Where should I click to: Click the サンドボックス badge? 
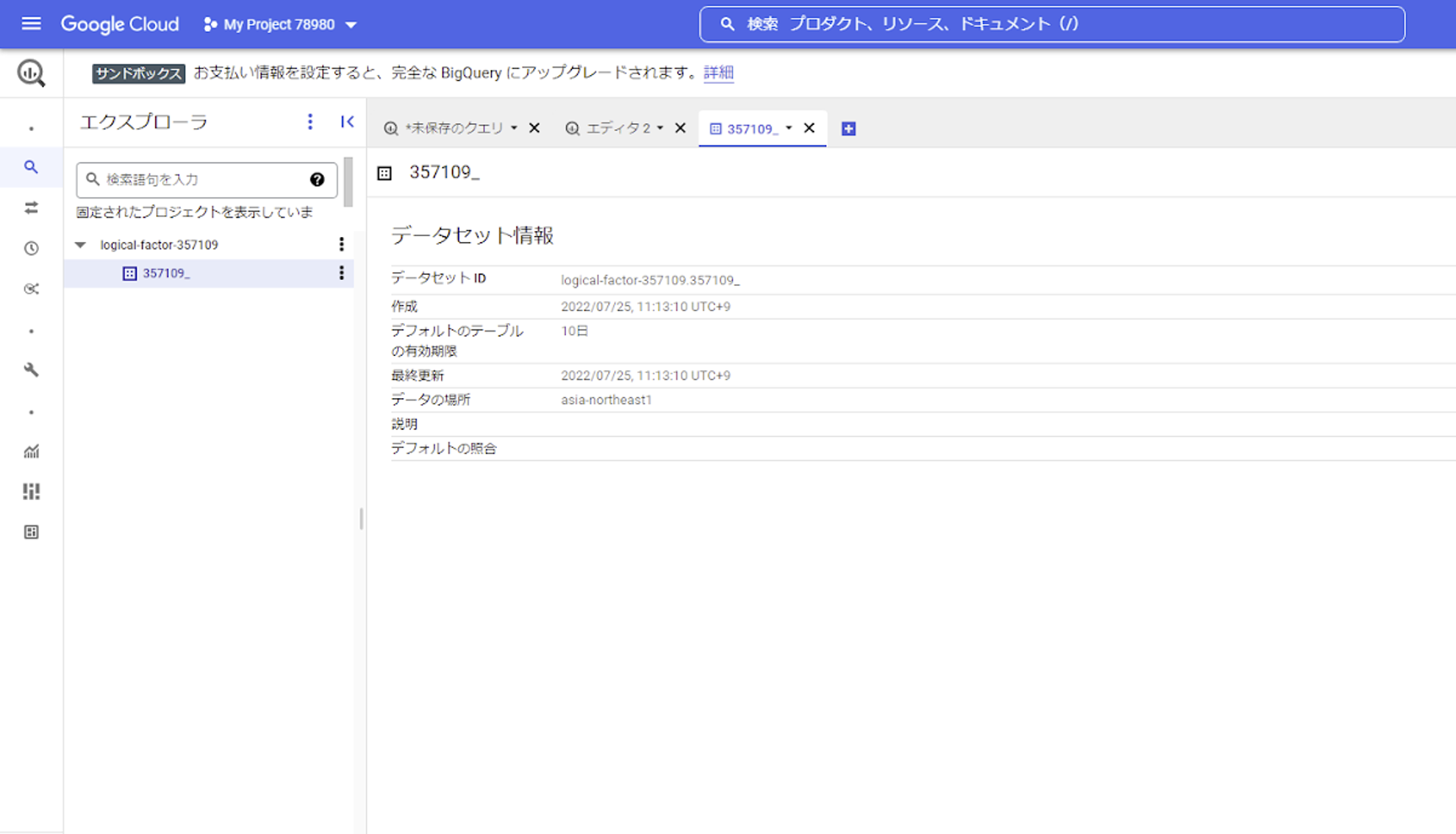tap(138, 73)
